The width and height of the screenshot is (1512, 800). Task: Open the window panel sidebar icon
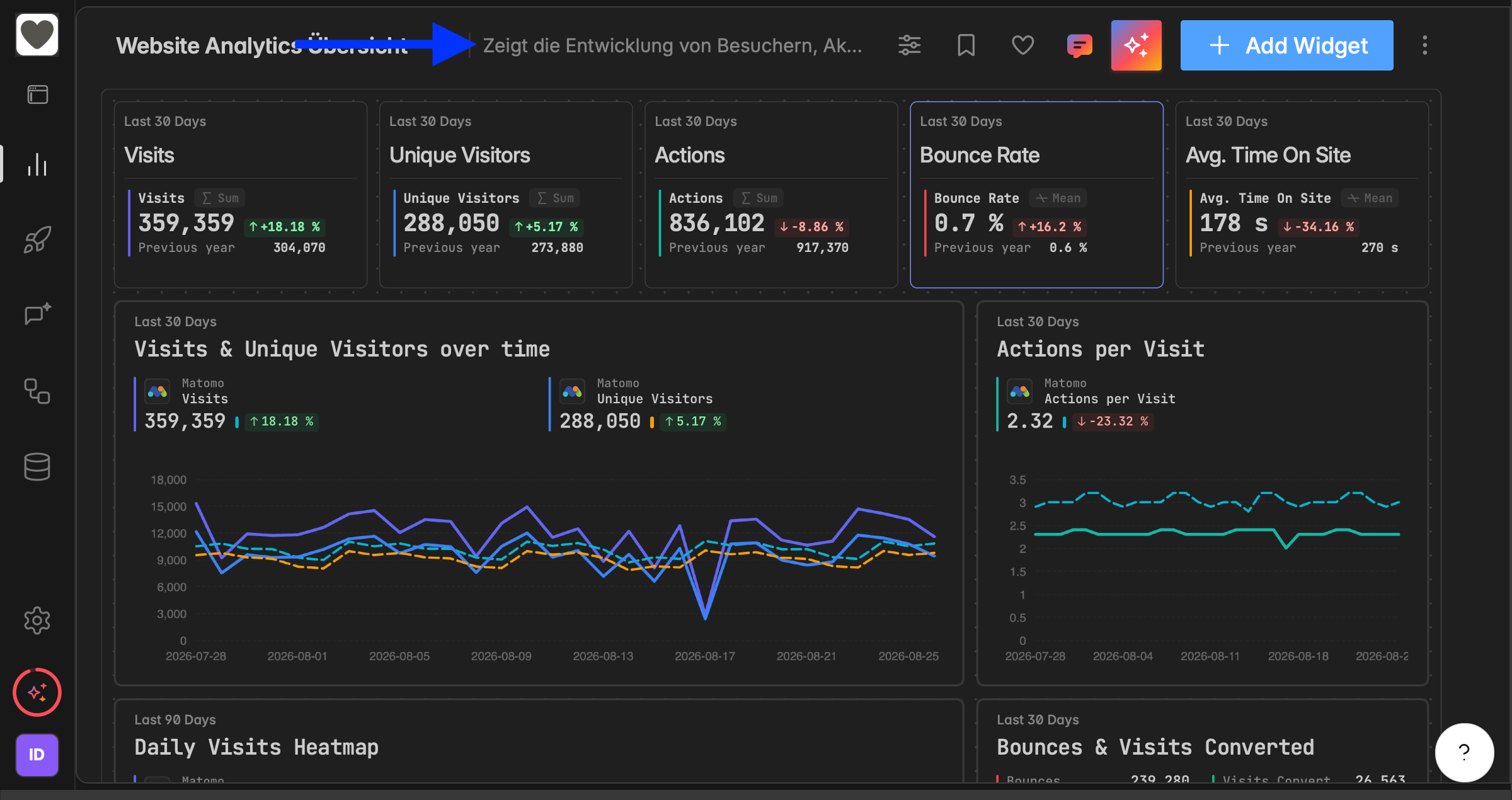coord(37,94)
